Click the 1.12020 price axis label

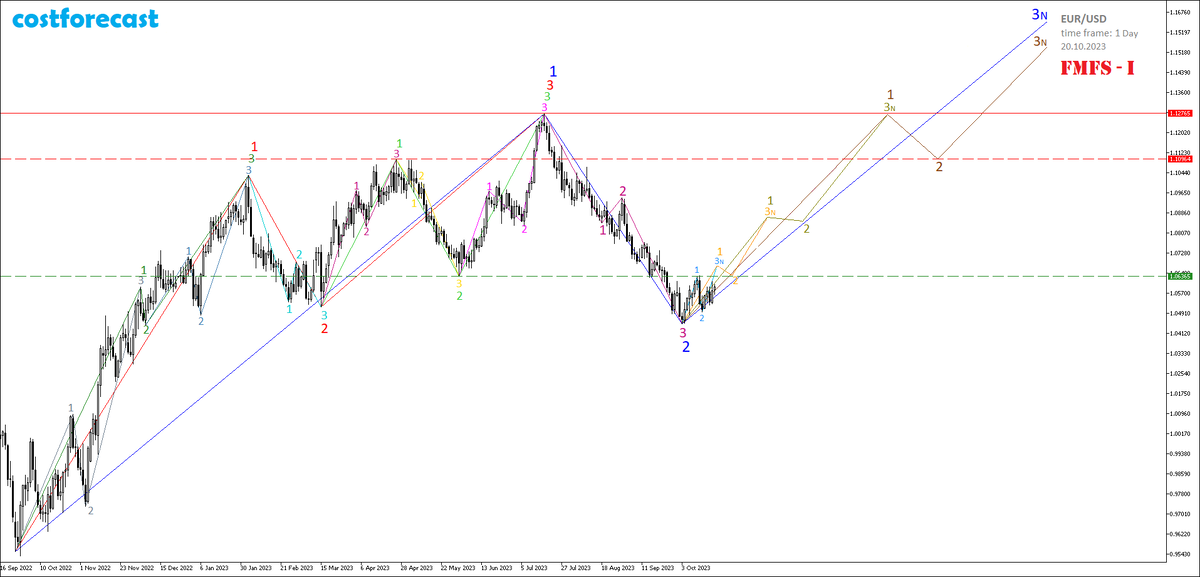click(x=1180, y=132)
